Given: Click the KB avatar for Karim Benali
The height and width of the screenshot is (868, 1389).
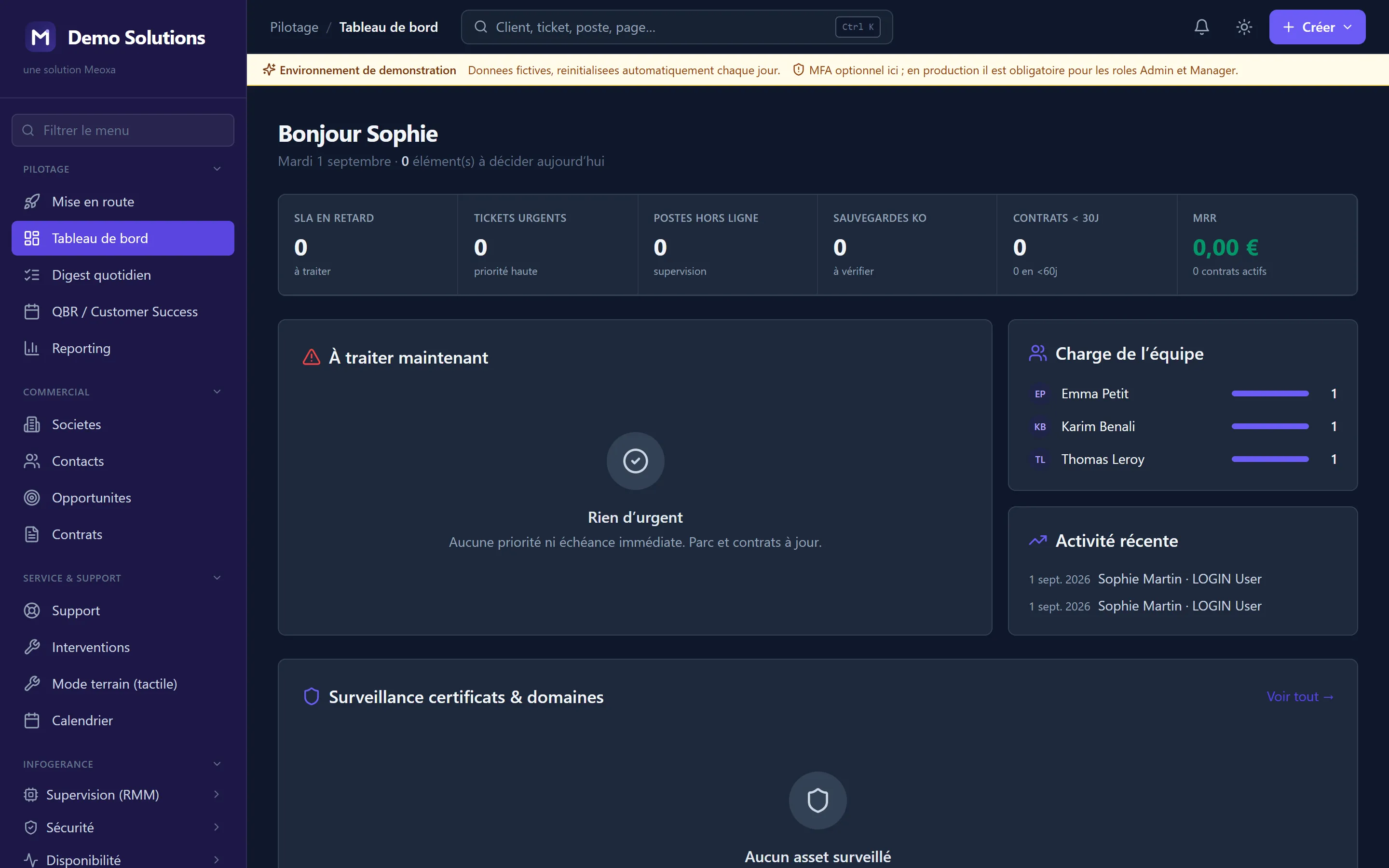Looking at the screenshot, I should [1040, 427].
